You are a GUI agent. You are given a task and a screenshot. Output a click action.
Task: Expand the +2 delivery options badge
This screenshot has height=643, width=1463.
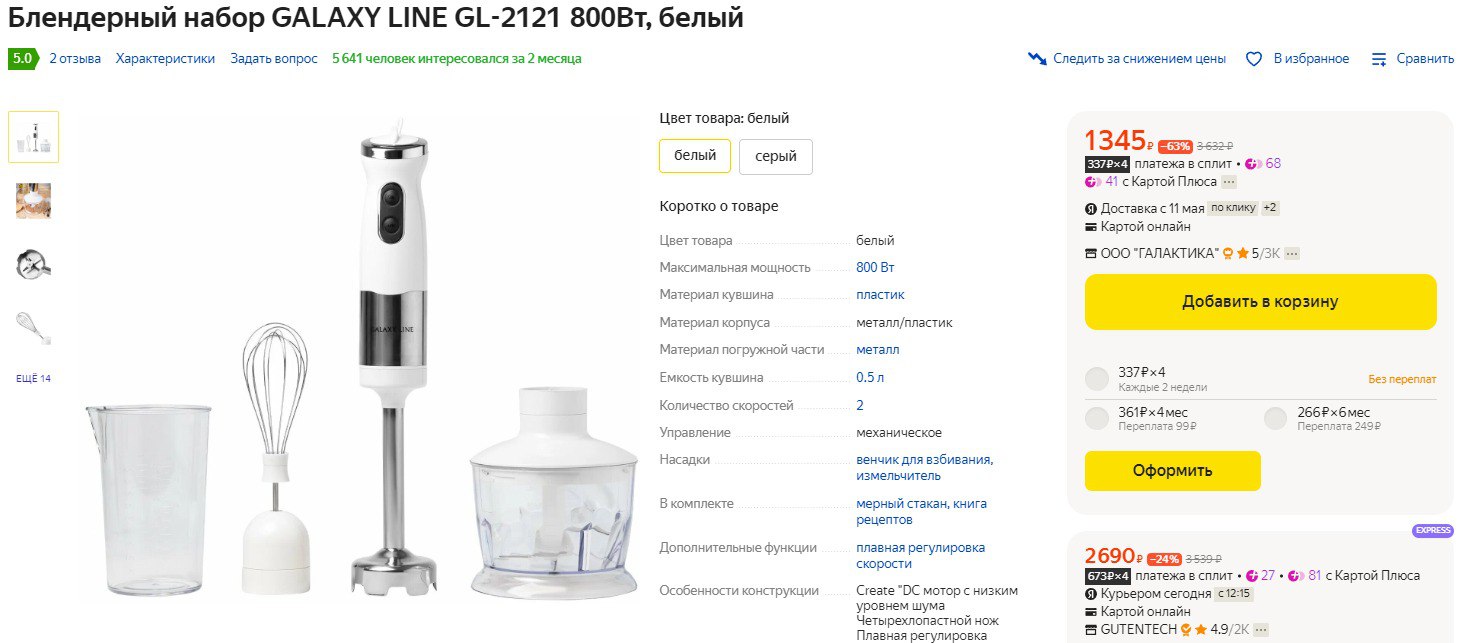[x=1270, y=208]
